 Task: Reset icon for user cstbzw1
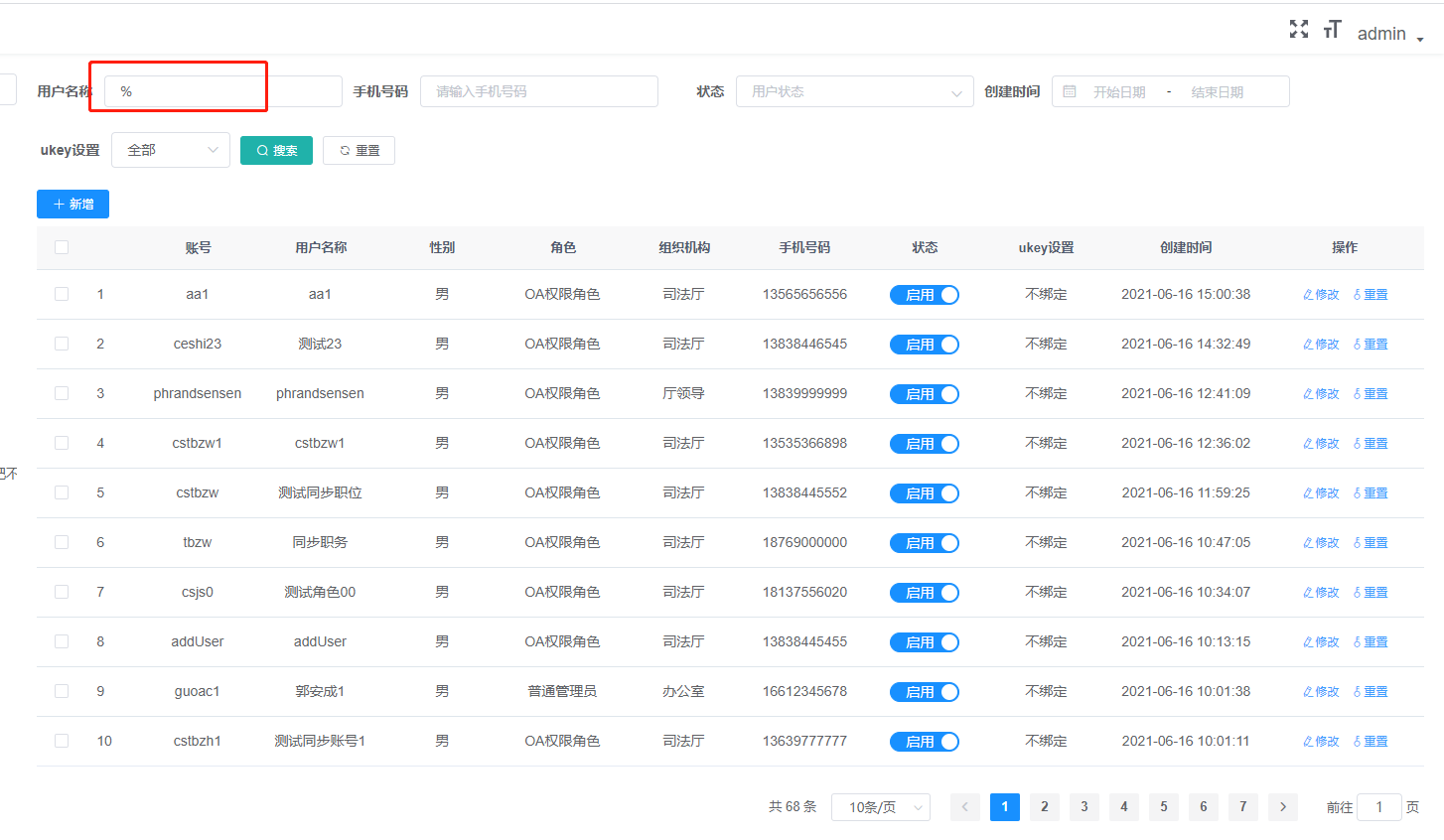[x=1371, y=444]
